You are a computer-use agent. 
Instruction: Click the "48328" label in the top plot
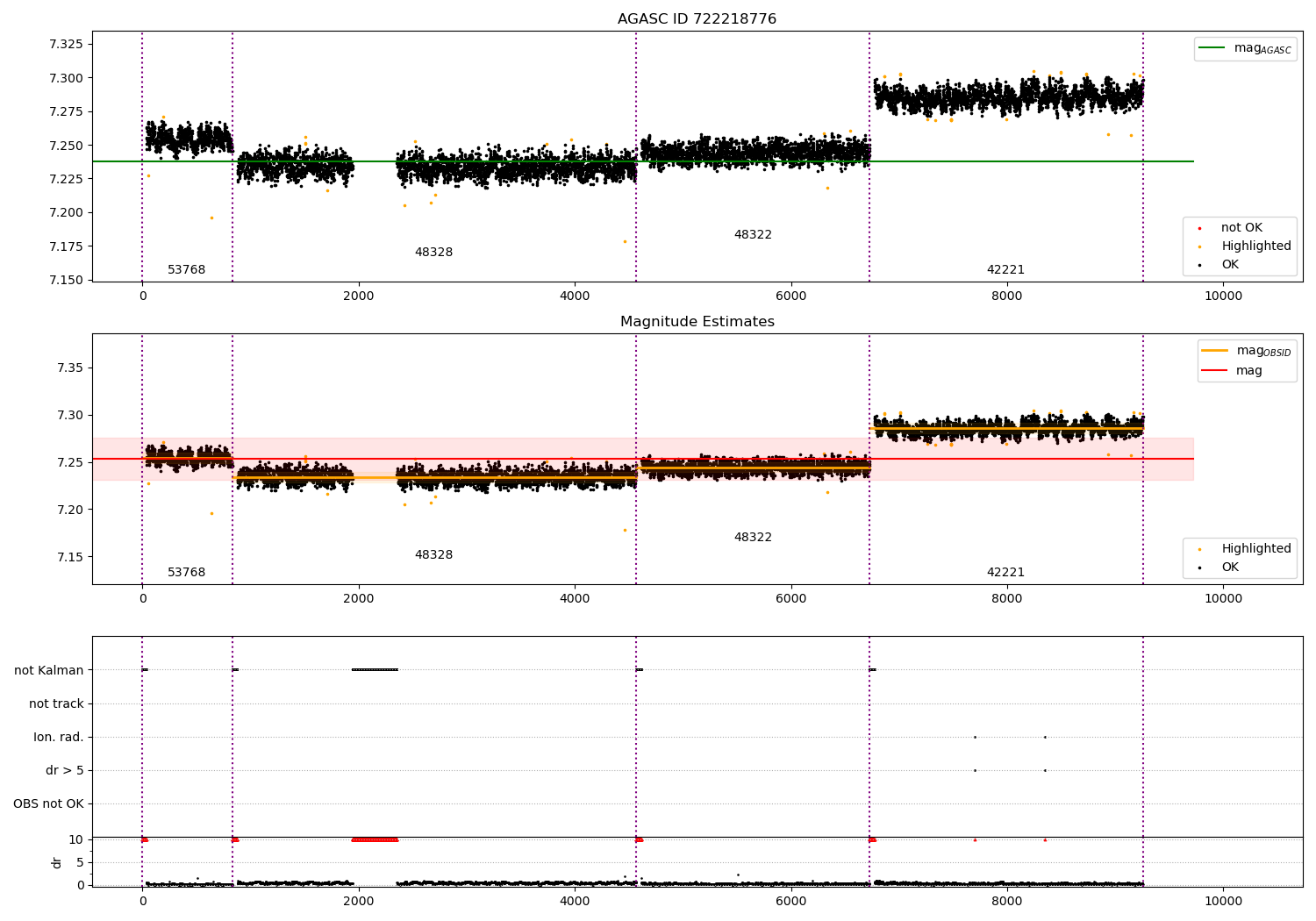433,253
